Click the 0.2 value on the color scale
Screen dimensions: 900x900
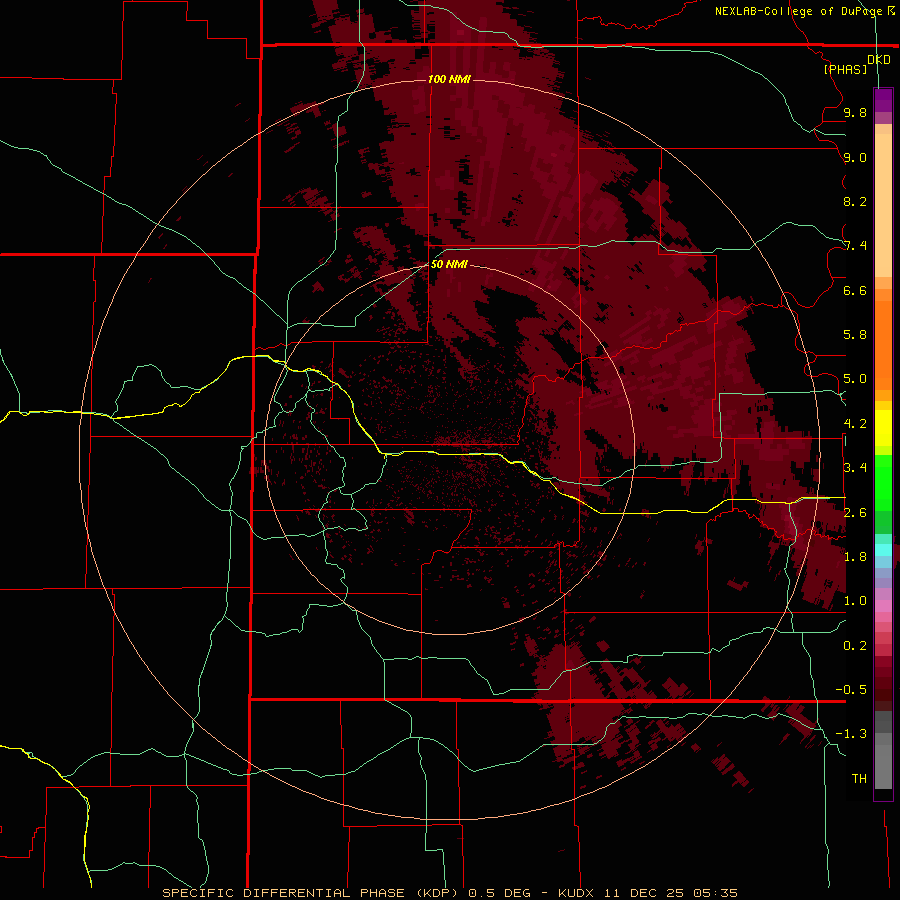pyautogui.click(x=855, y=646)
